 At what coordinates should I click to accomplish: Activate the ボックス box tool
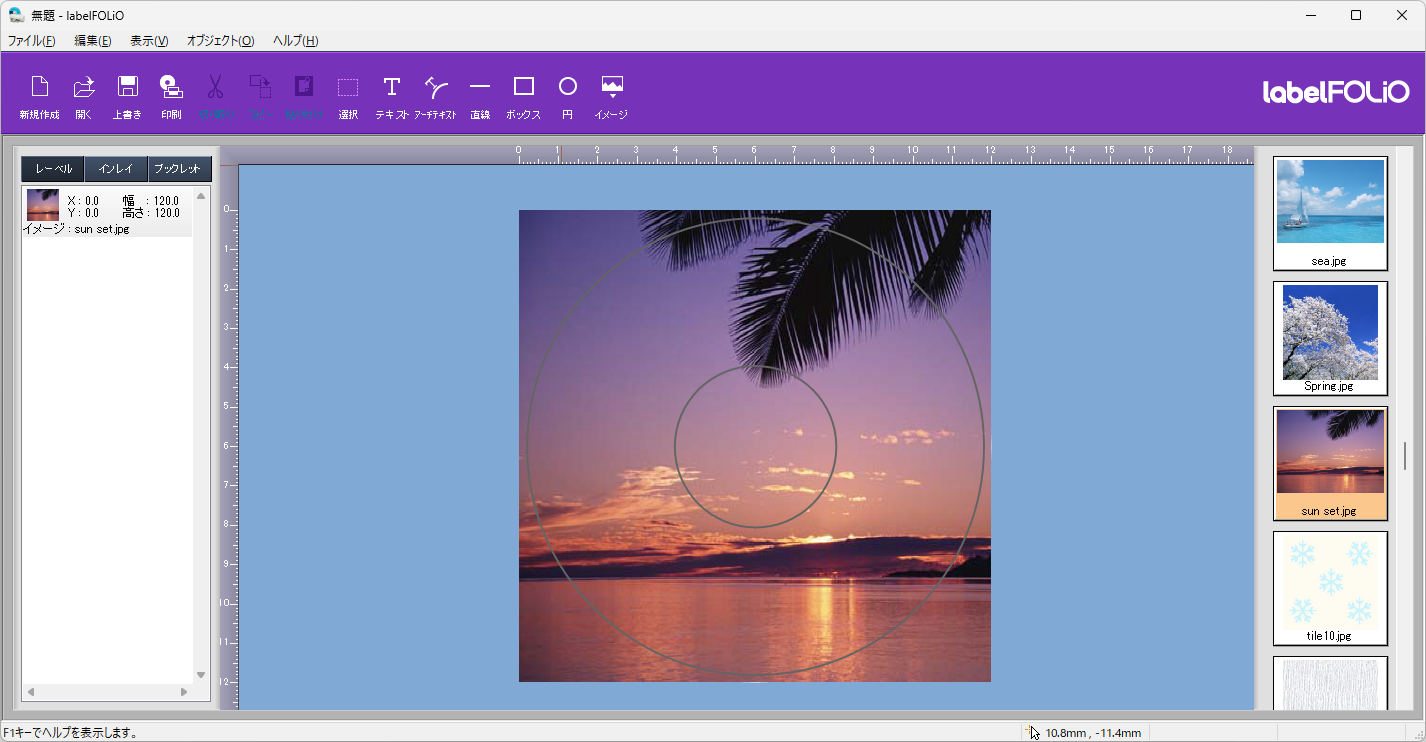click(524, 97)
